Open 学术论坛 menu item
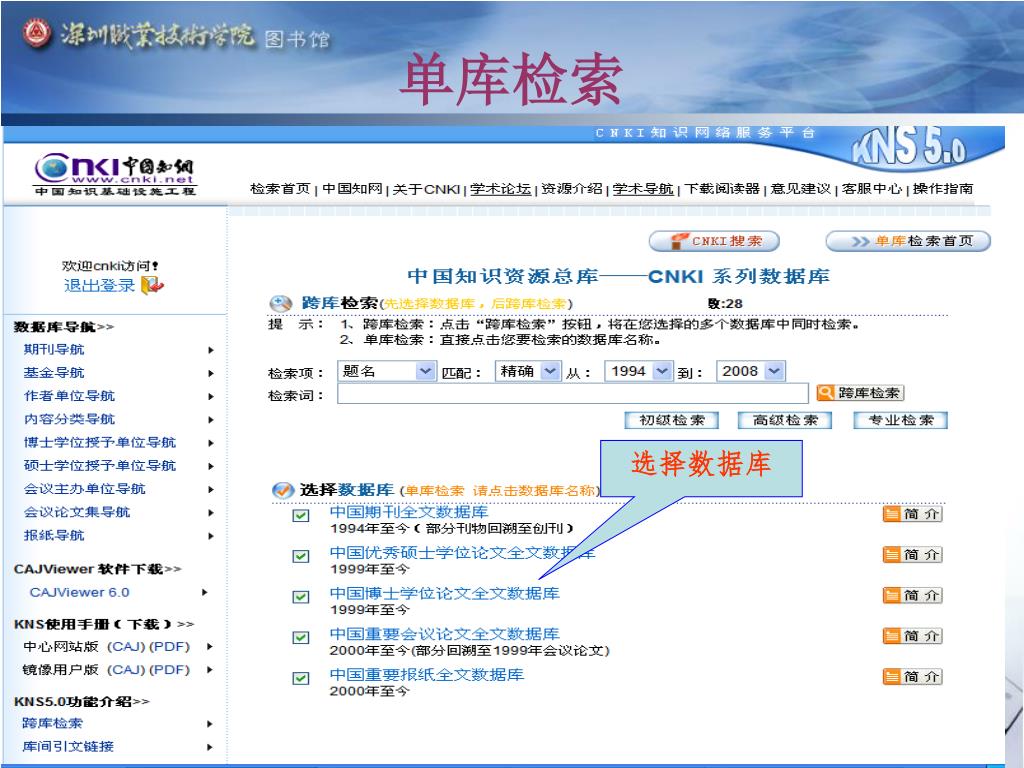 click(500, 189)
